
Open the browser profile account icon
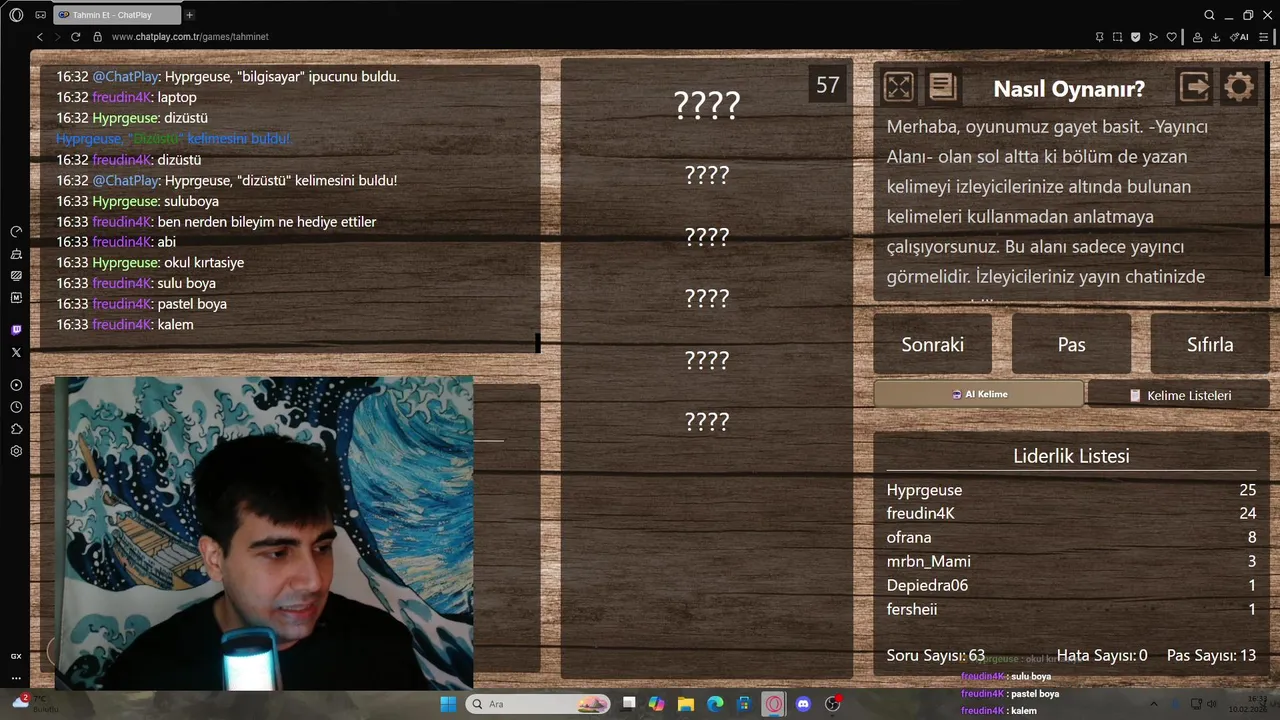click(x=1196, y=37)
